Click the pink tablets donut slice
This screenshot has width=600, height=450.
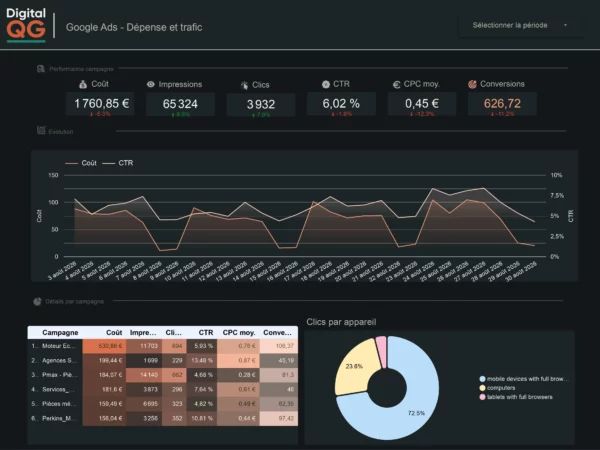click(x=382, y=350)
